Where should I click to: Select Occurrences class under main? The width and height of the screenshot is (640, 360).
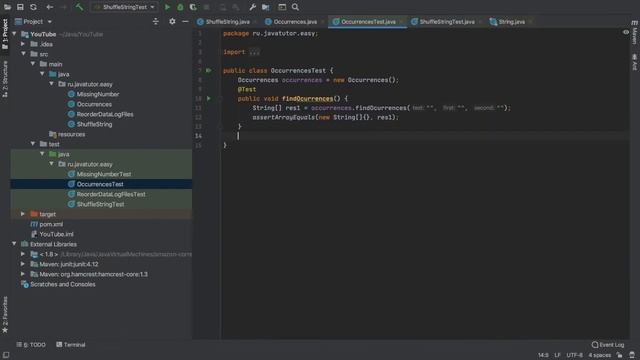[94, 104]
